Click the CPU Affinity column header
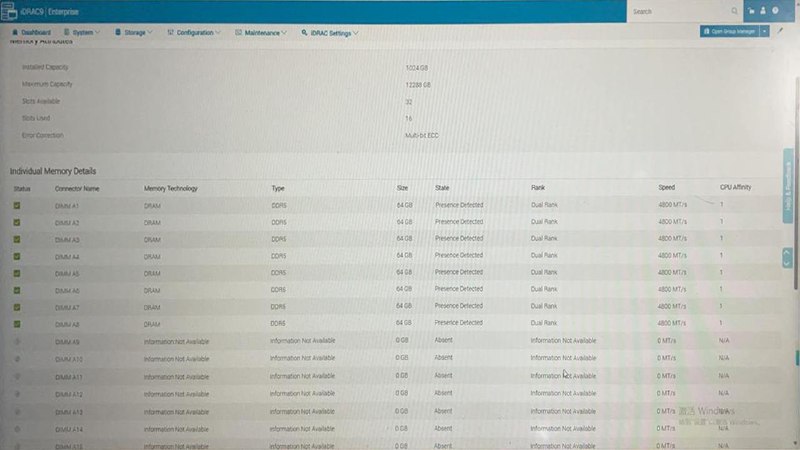The width and height of the screenshot is (800, 450). pos(735,187)
